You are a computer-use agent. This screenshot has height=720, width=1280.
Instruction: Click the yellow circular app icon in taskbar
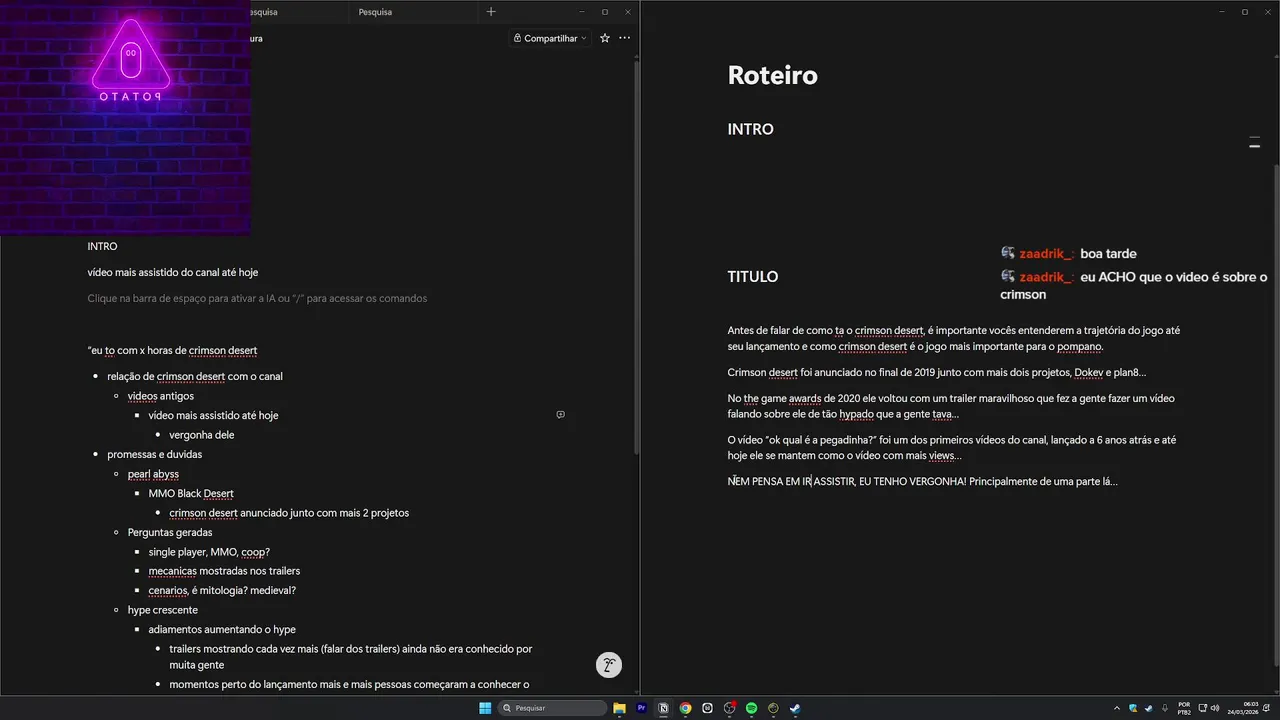774,708
